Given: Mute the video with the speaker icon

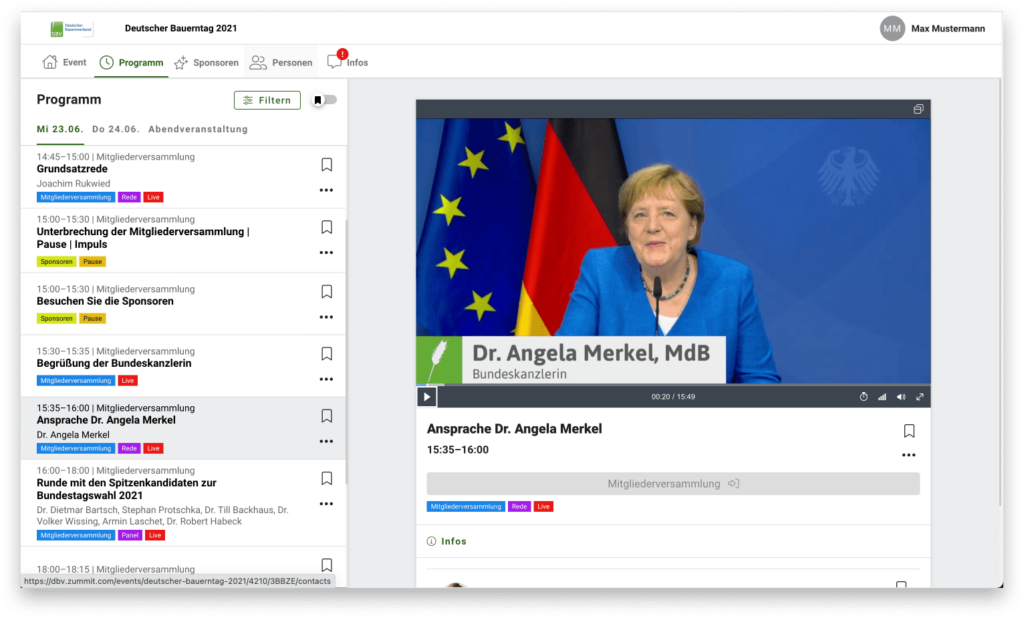Looking at the screenshot, I should click(x=901, y=396).
